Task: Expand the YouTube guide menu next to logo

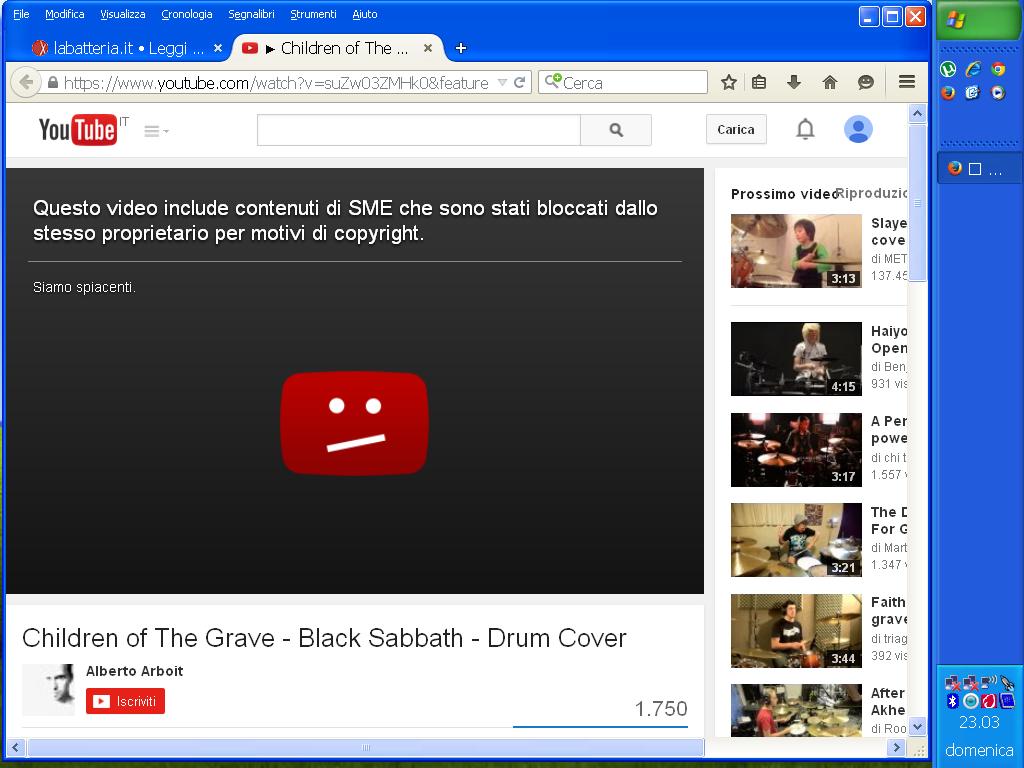Action: pos(156,131)
